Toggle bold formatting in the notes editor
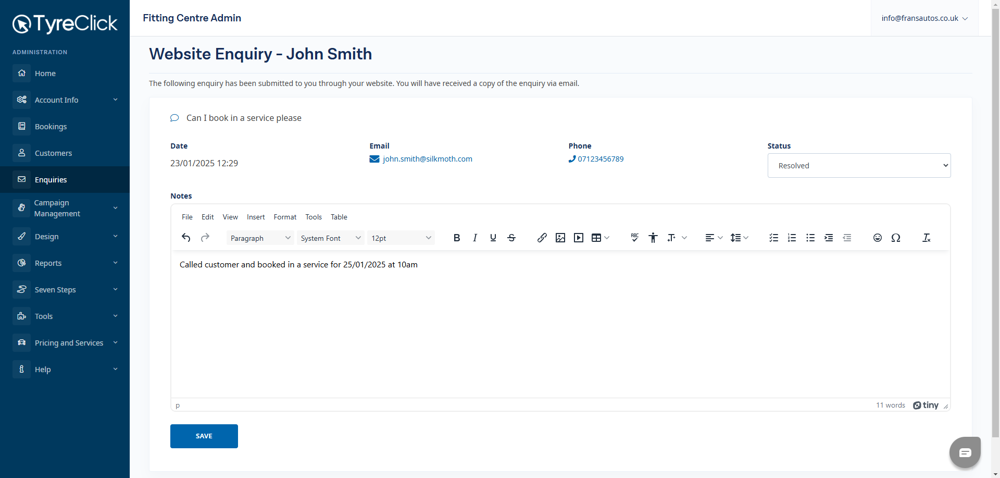 [x=457, y=238]
